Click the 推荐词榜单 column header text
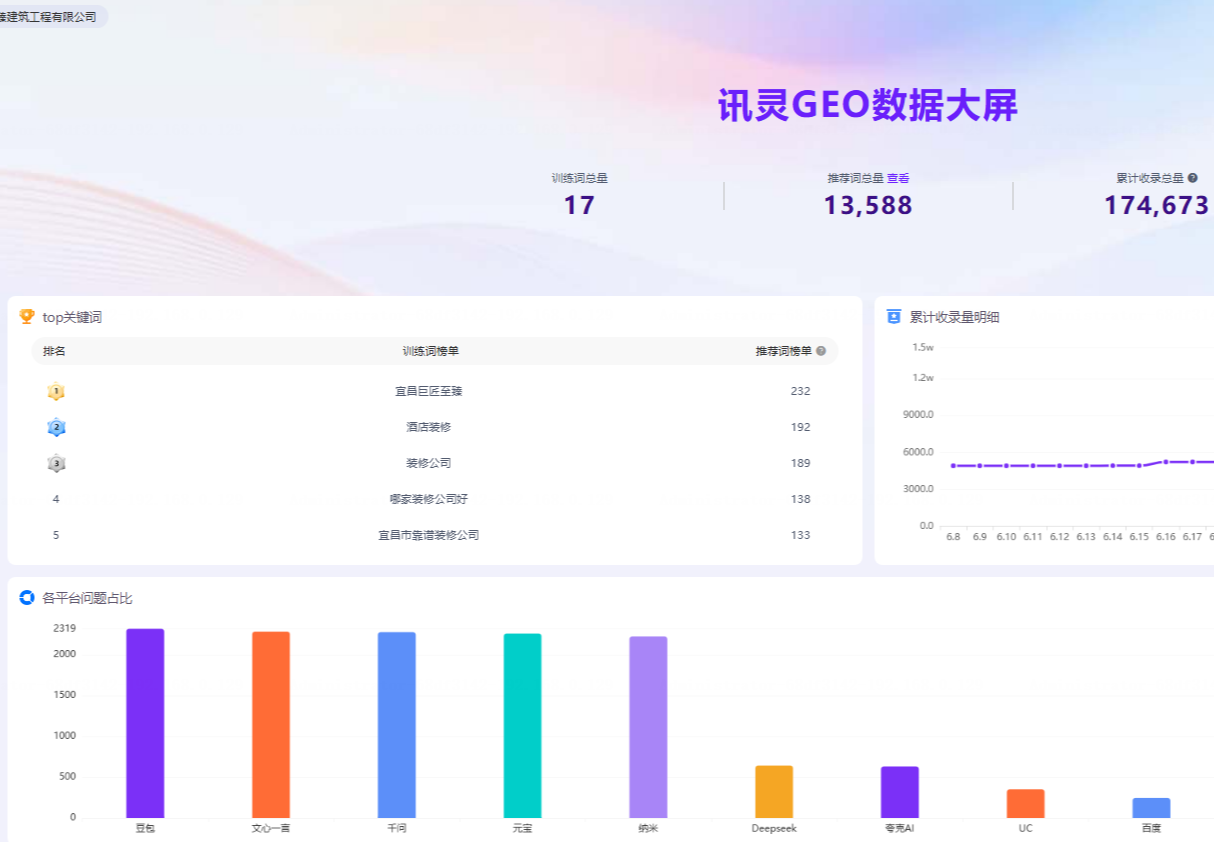 [784, 351]
